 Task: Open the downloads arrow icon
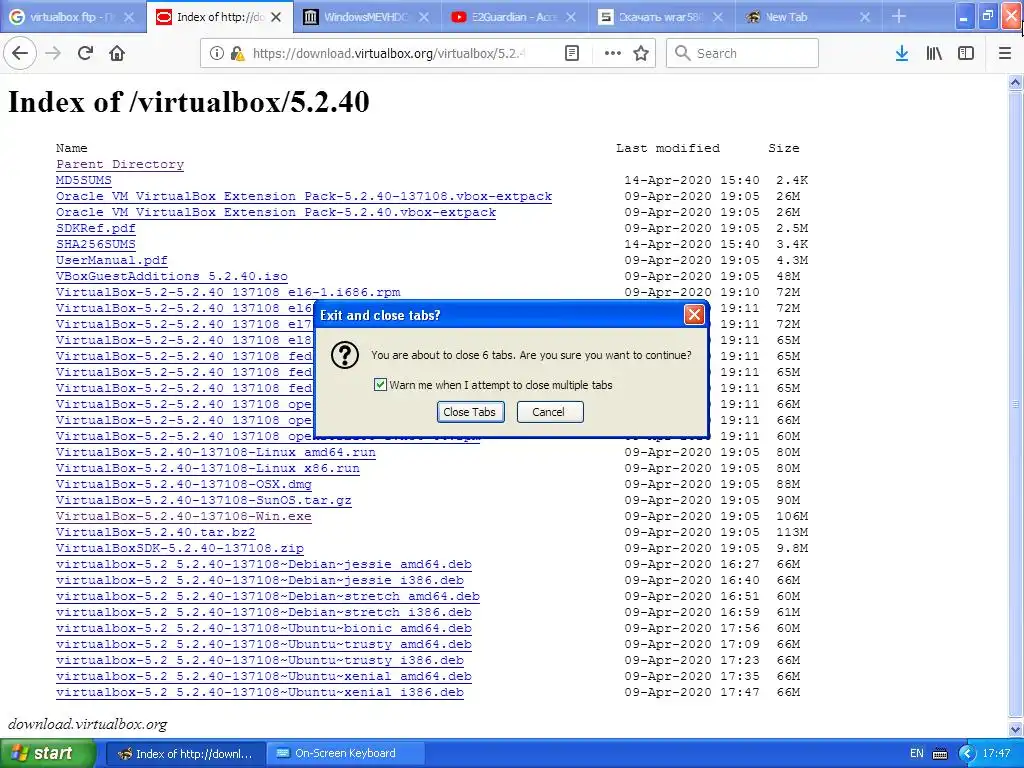click(902, 54)
